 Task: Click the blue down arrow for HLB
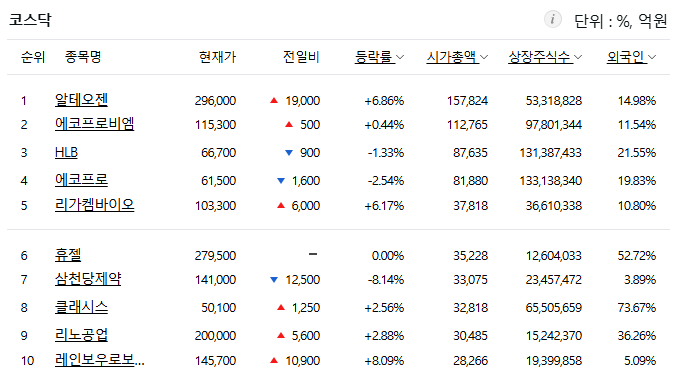[289, 153]
